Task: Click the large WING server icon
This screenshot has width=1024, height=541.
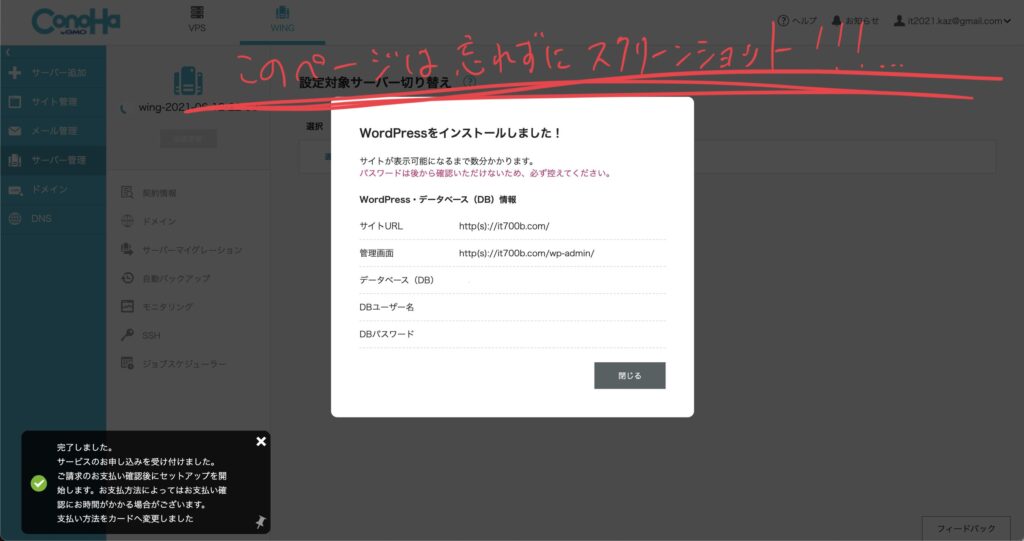Action: 188,81
